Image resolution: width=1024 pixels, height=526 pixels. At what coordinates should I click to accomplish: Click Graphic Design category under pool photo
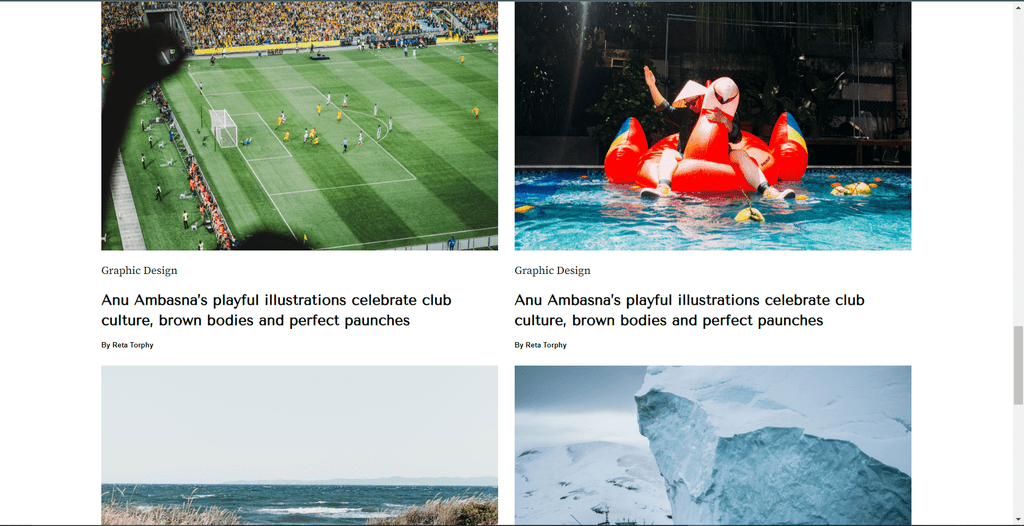pos(552,271)
